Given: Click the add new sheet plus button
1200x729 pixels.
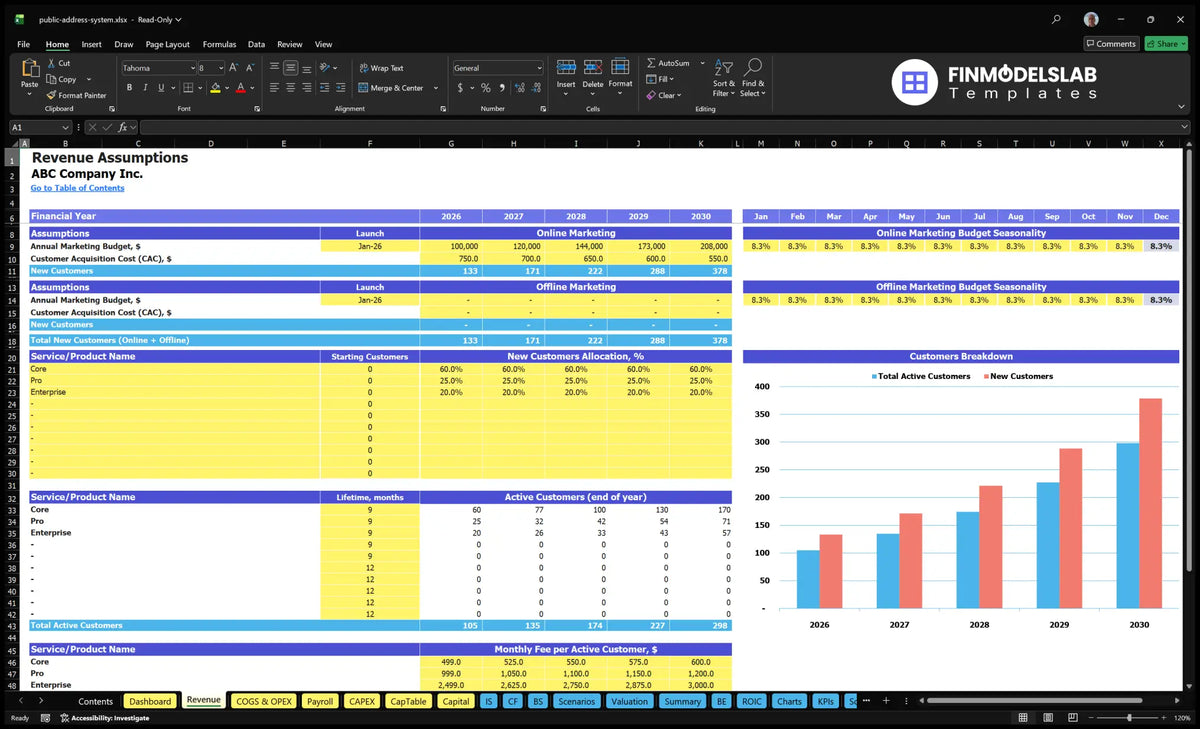Looking at the screenshot, I should pyautogui.click(x=885, y=701).
